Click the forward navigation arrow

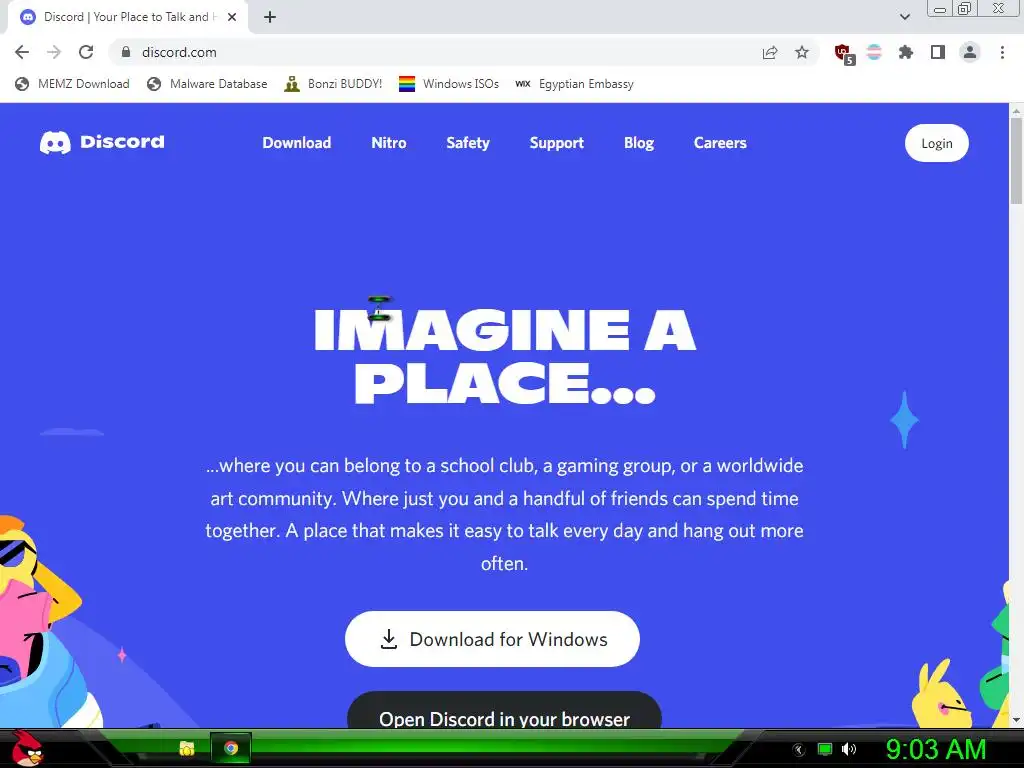tap(54, 52)
